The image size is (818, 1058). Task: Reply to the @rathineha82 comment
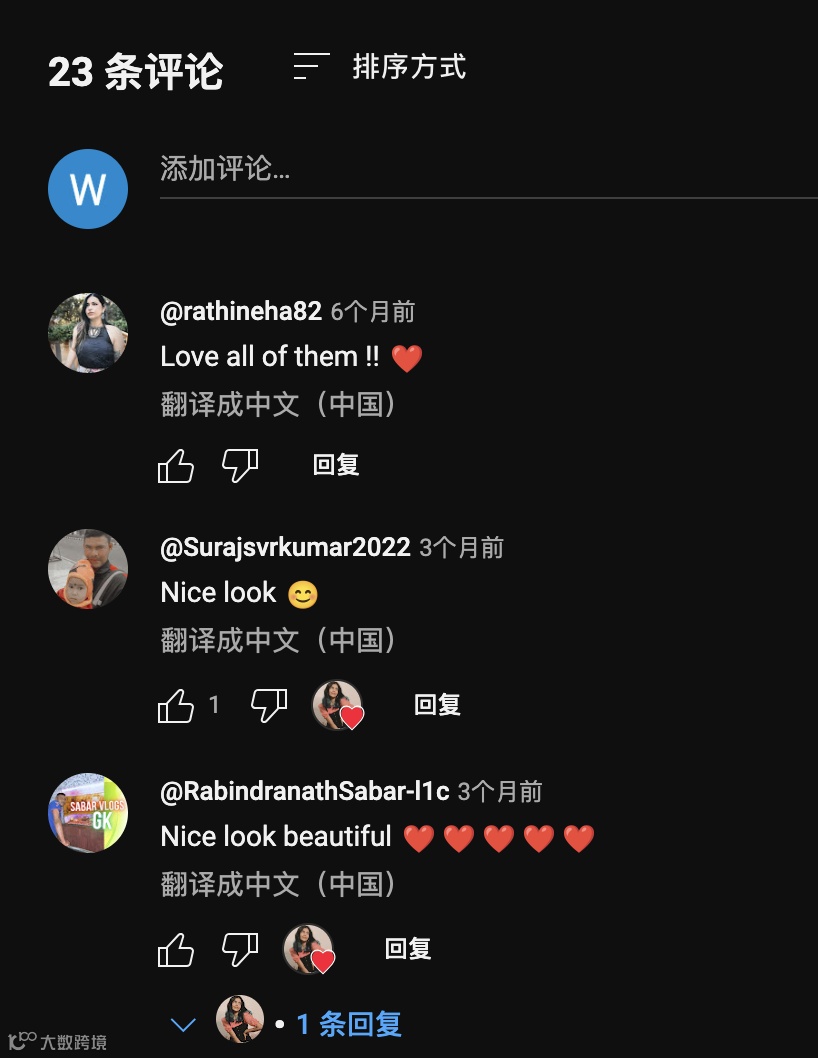coord(336,465)
